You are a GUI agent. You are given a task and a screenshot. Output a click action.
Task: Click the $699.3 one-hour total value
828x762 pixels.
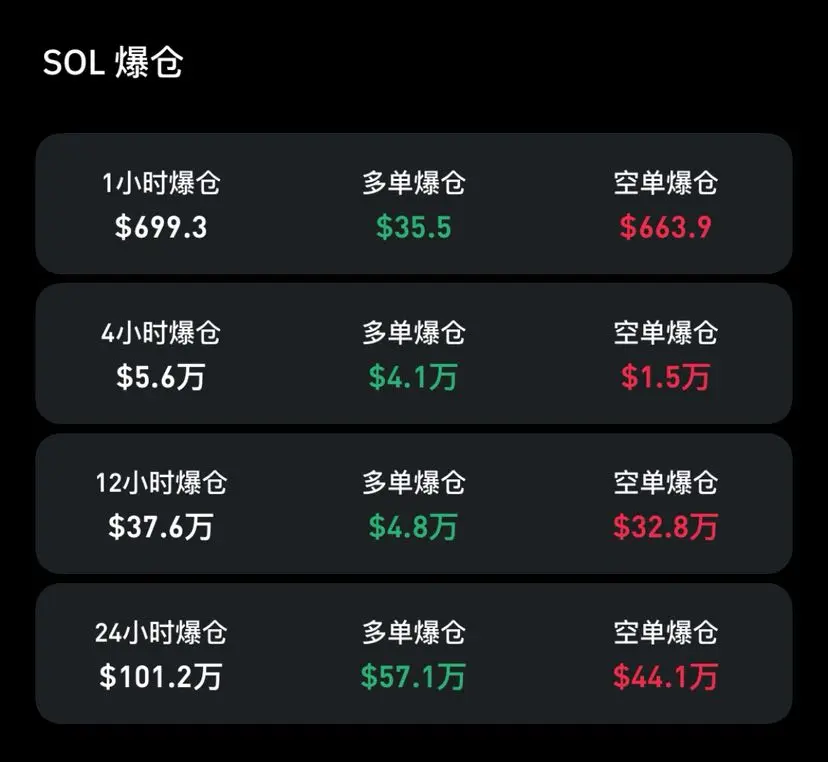pyautogui.click(x=161, y=227)
